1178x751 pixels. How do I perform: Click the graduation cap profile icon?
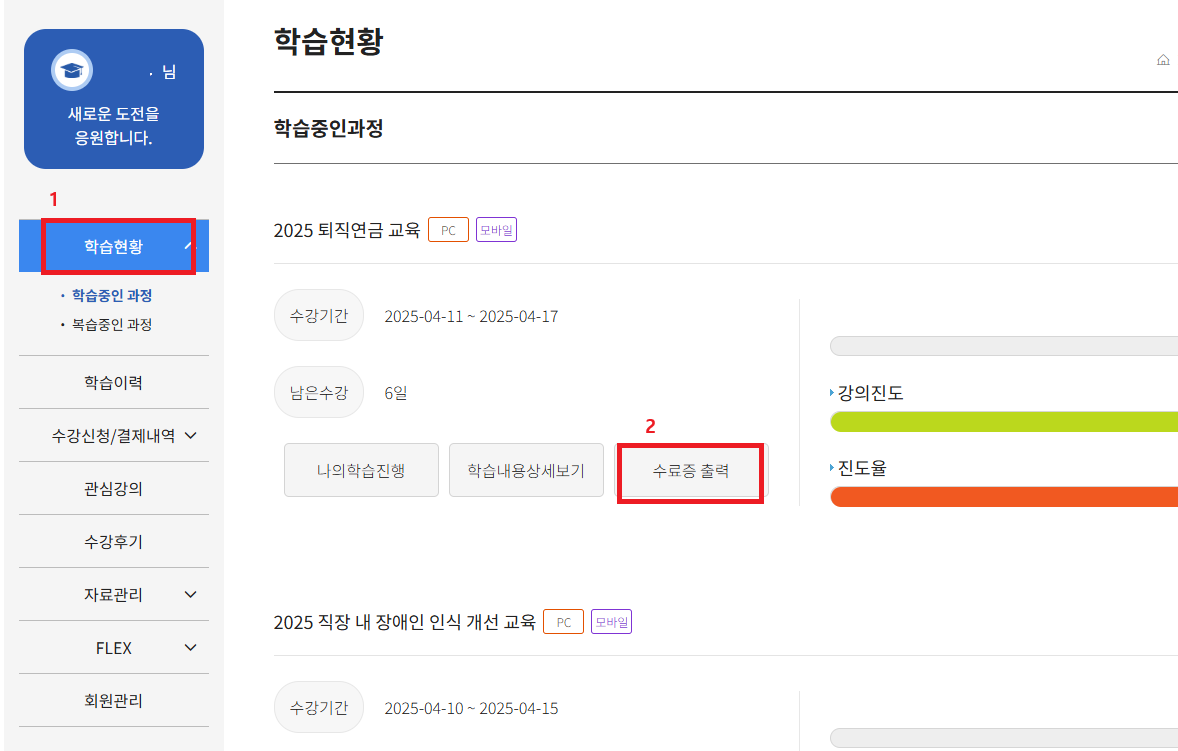[x=71, y=70]
